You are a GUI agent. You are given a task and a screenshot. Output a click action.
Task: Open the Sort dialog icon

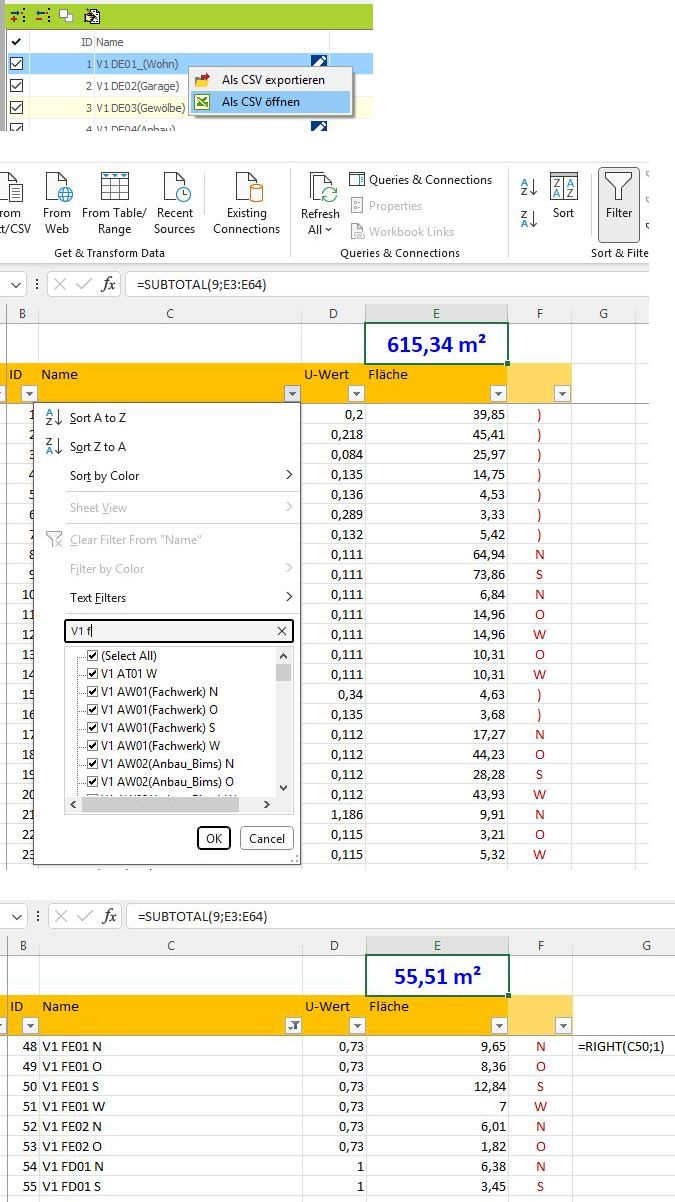coord(564,190)
